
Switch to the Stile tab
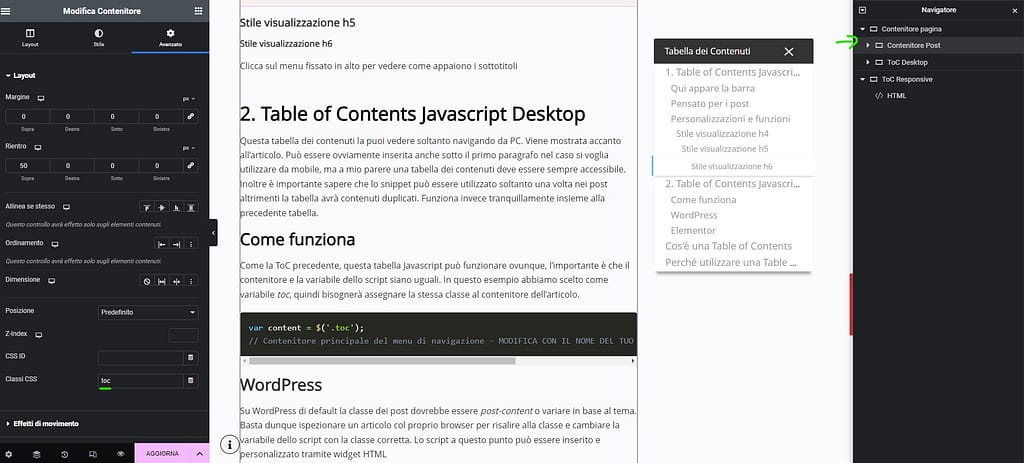click(99, 38)
